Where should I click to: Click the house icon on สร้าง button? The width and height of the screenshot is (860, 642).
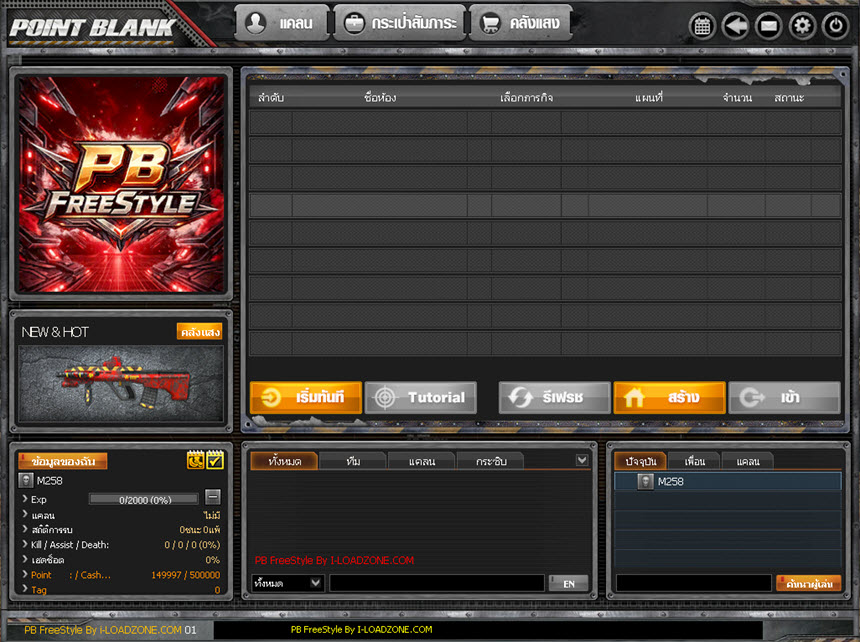pos(634,397)
